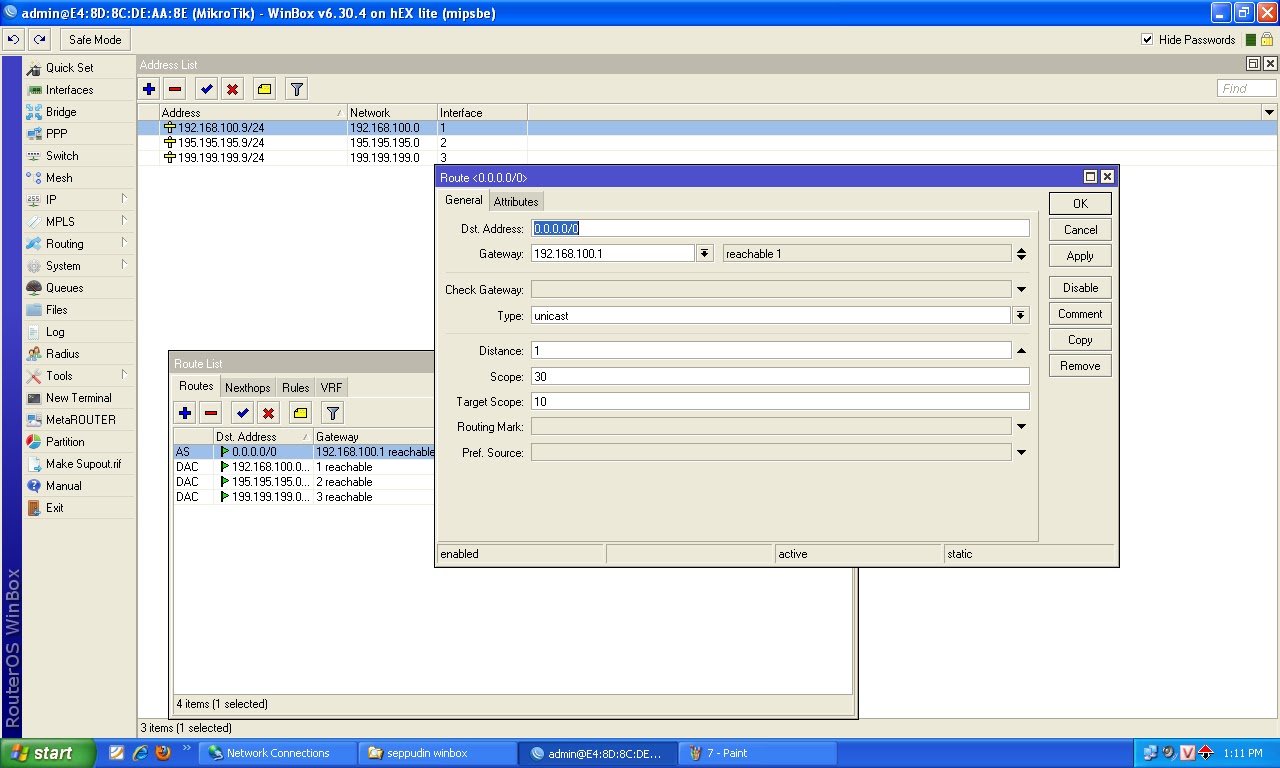
Task: Expand Pref. Source field
Action: pyautogui.click(x=1021, y=453)
